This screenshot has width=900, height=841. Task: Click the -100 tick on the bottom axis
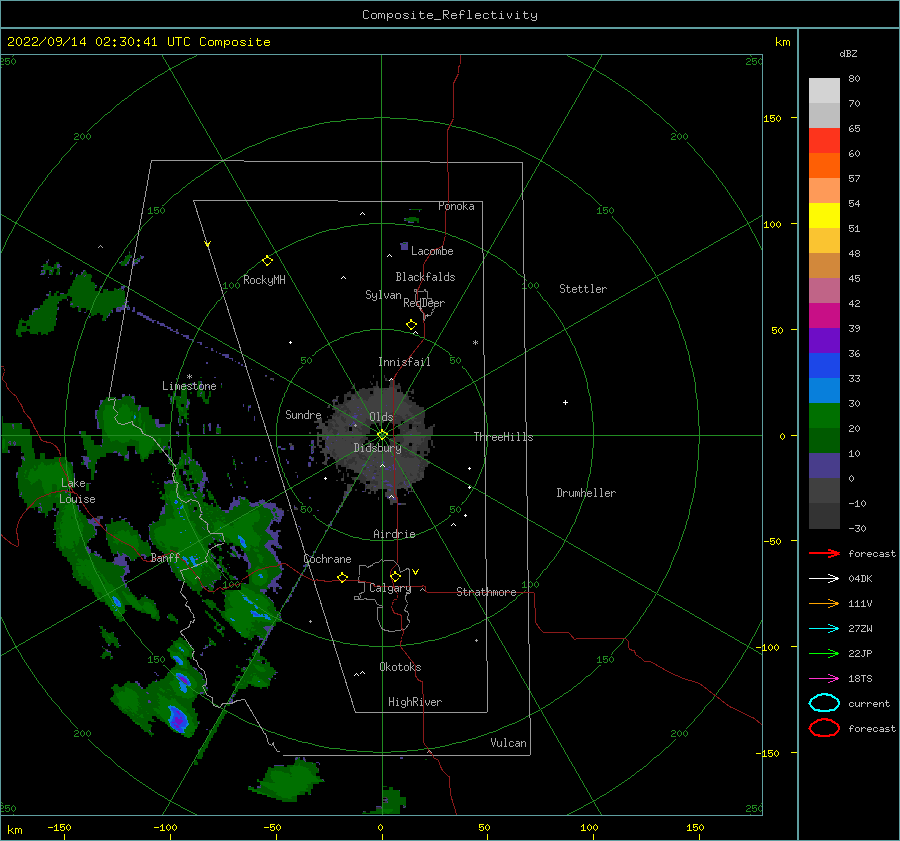[x=165, y=827]
